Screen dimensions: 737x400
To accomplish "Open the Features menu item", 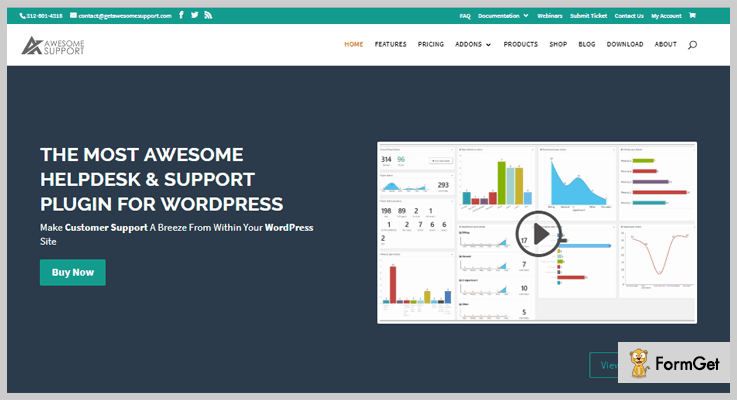I will pos(391,44).
